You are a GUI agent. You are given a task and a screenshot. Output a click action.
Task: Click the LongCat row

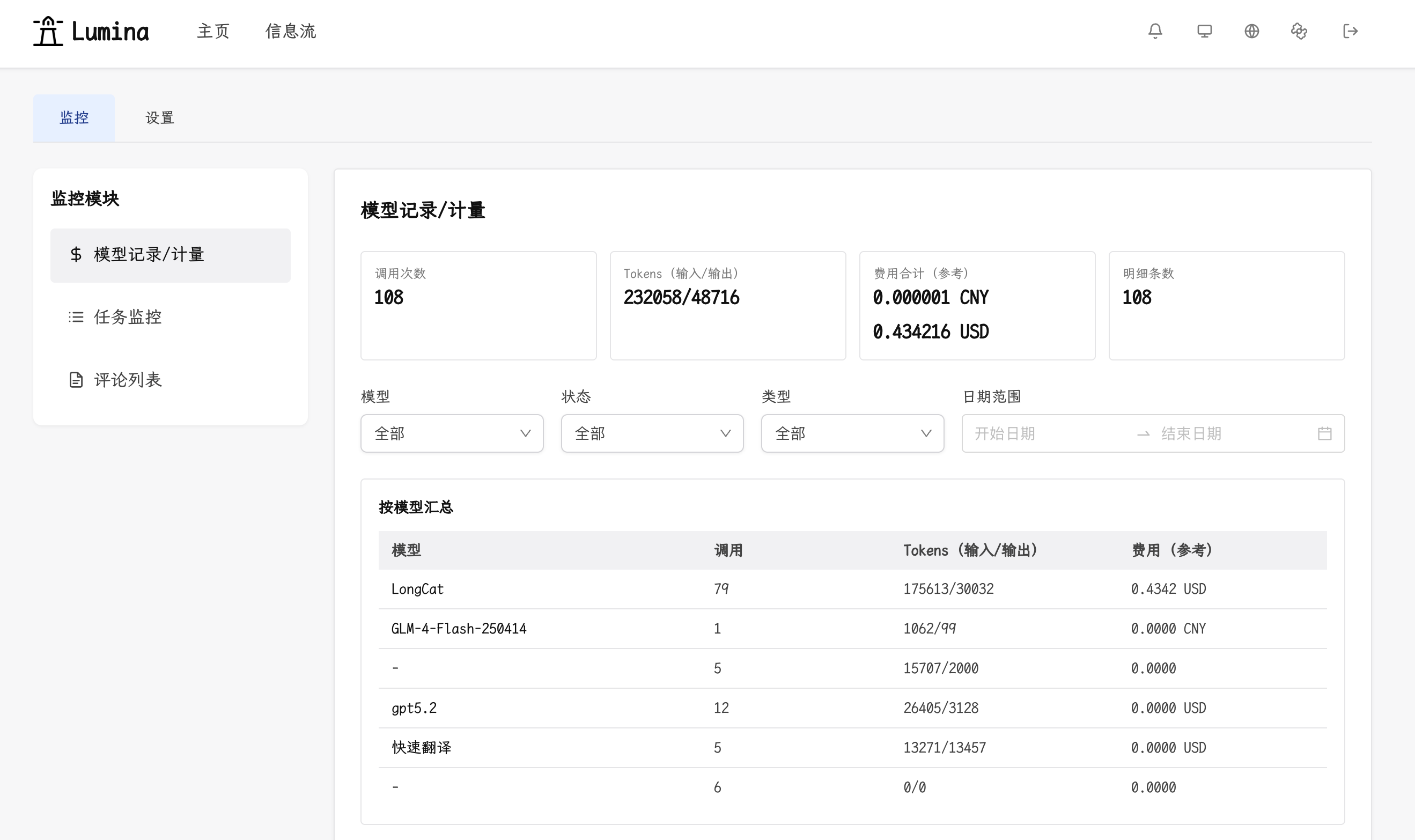point(852,590)
